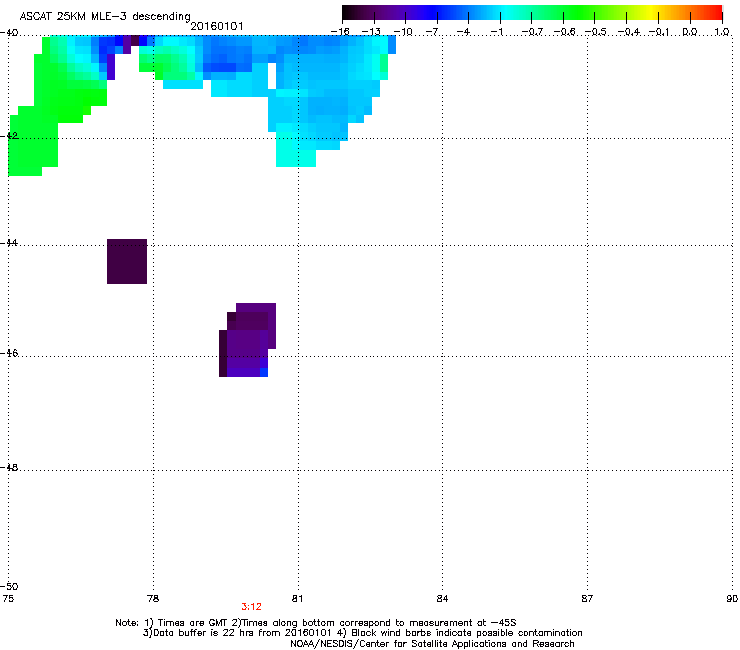
Task: Click the 90 longitude axis label
Action: tap(732, 599)
